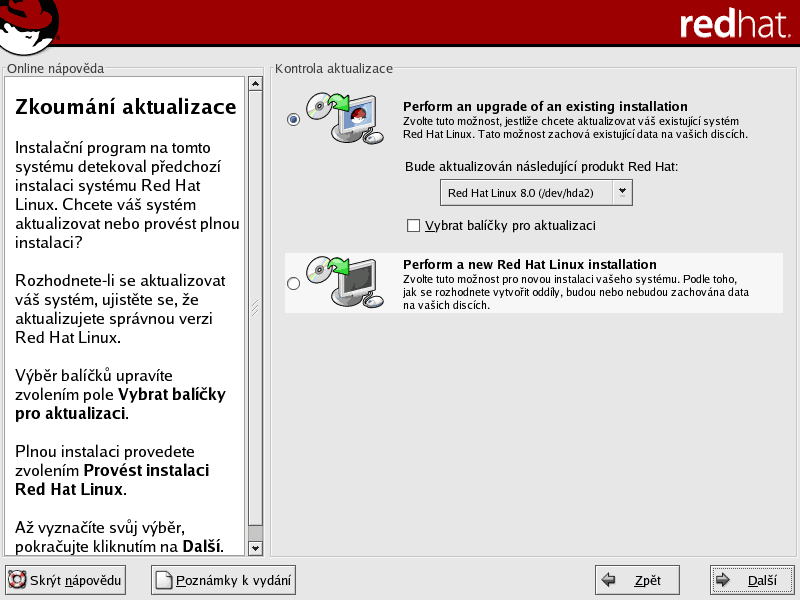Screen dimensions: 800x600
Task: Click the redhat wordmark in the banner
Action: (x=735, y=23)
